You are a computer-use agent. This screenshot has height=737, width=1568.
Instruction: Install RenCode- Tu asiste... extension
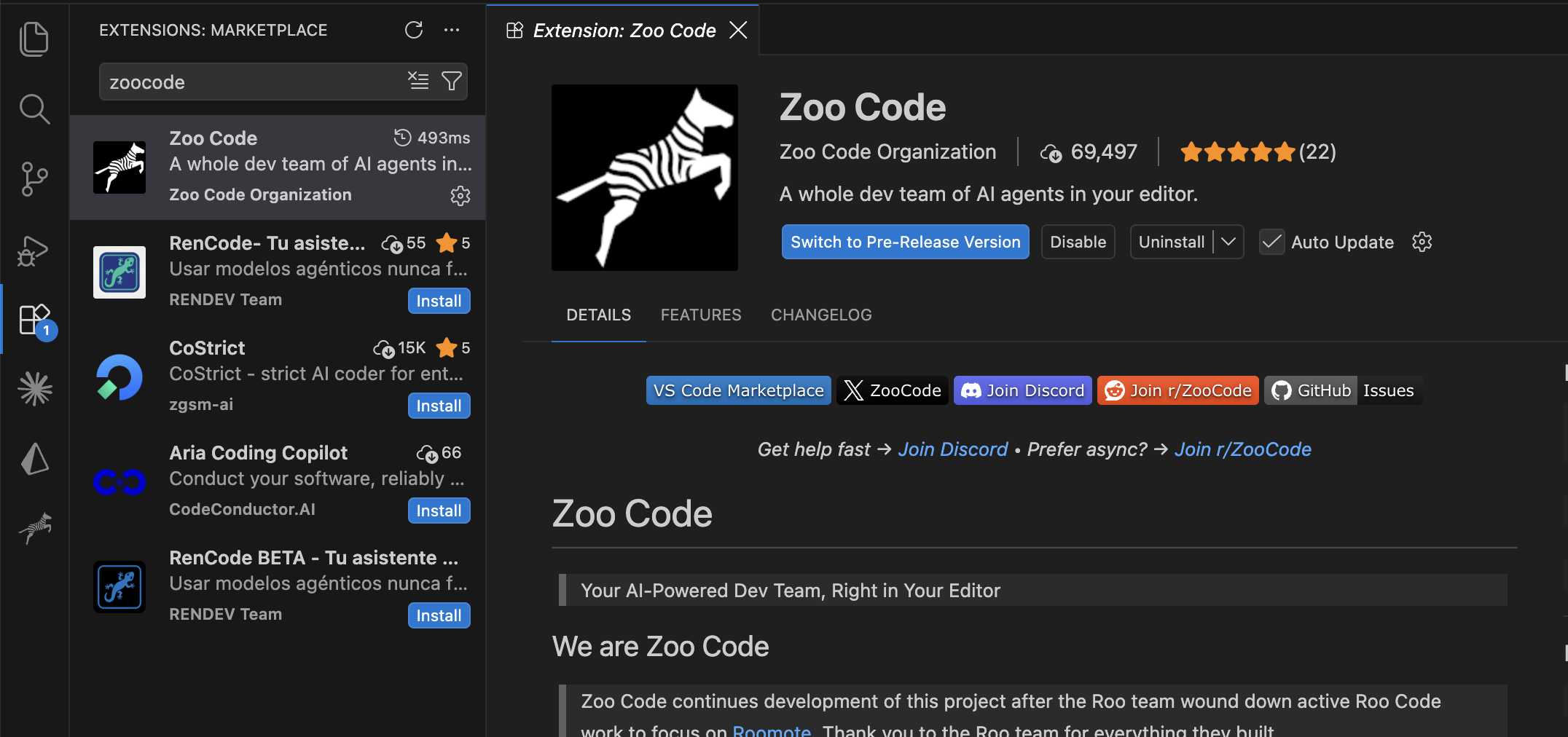point(439,301)
